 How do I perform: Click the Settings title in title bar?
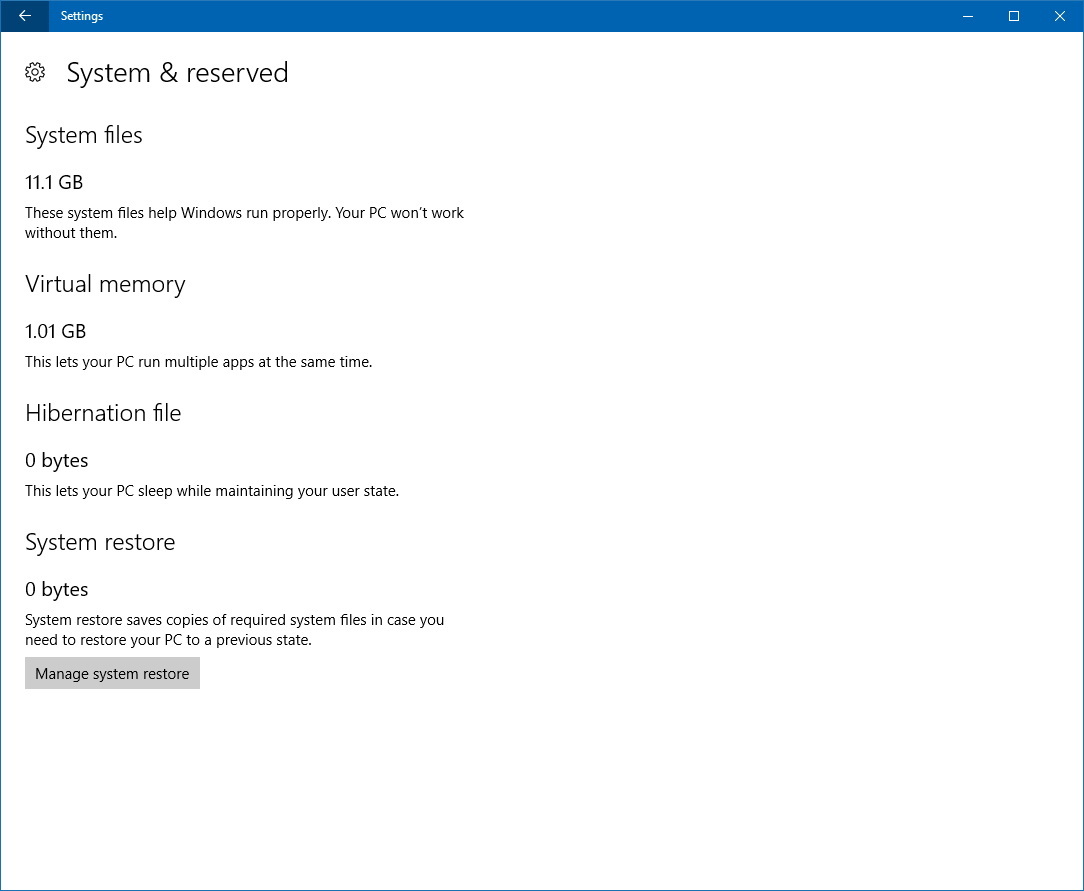tap(82, 16)
